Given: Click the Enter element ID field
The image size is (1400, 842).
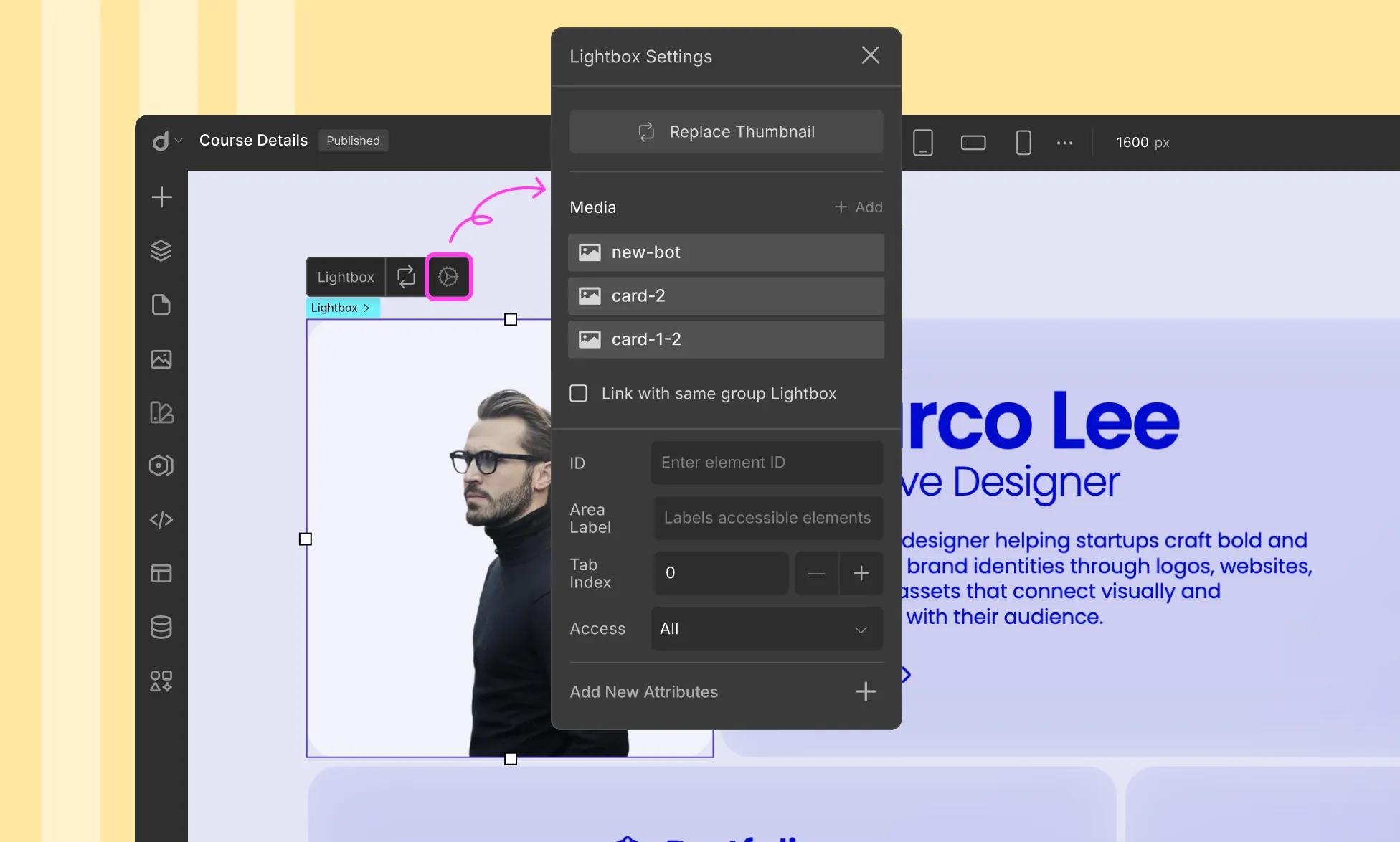Looking at the screenshot, I should [767, 463].
